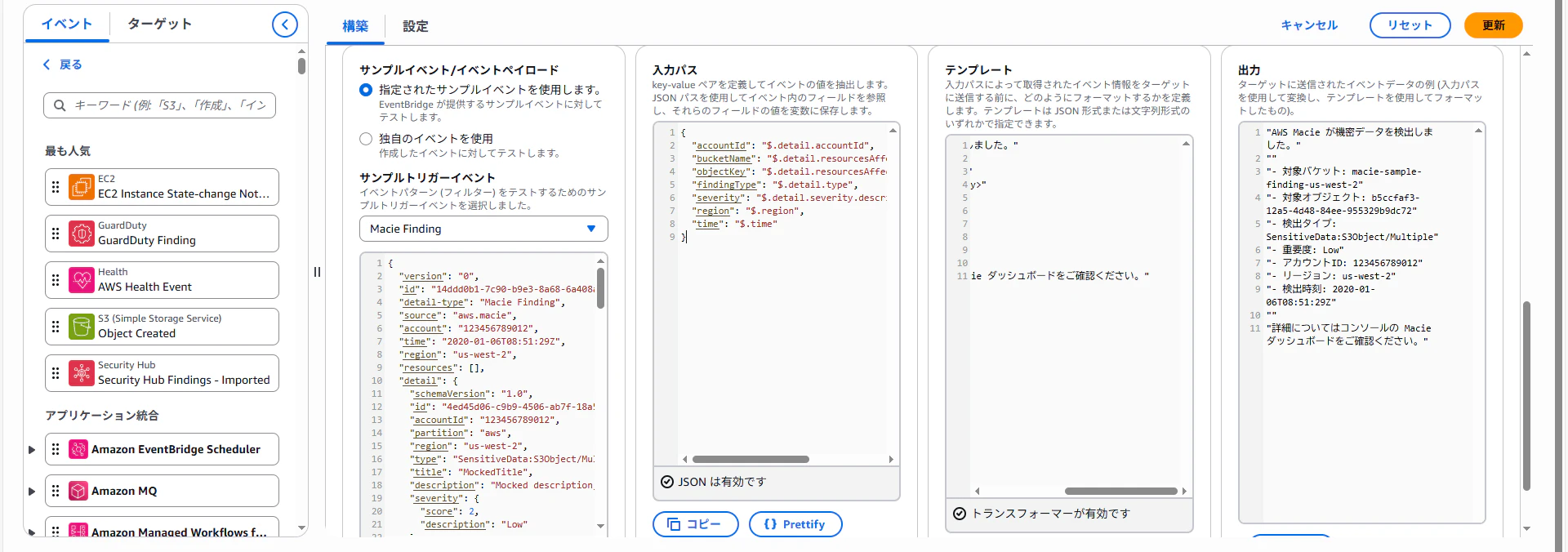This screenshot has width=1568, height=552.
Task: Click the リセット button
Action: (x=1410, y=25)
